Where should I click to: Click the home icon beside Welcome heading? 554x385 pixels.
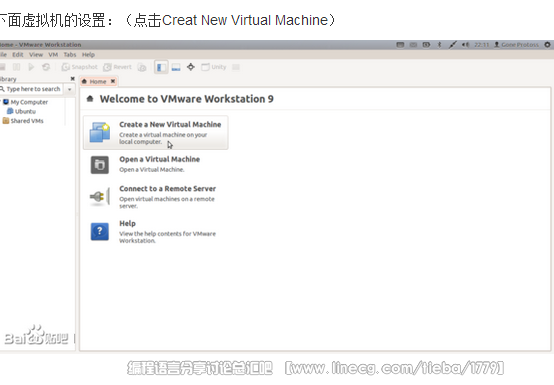tap(90, 99)
